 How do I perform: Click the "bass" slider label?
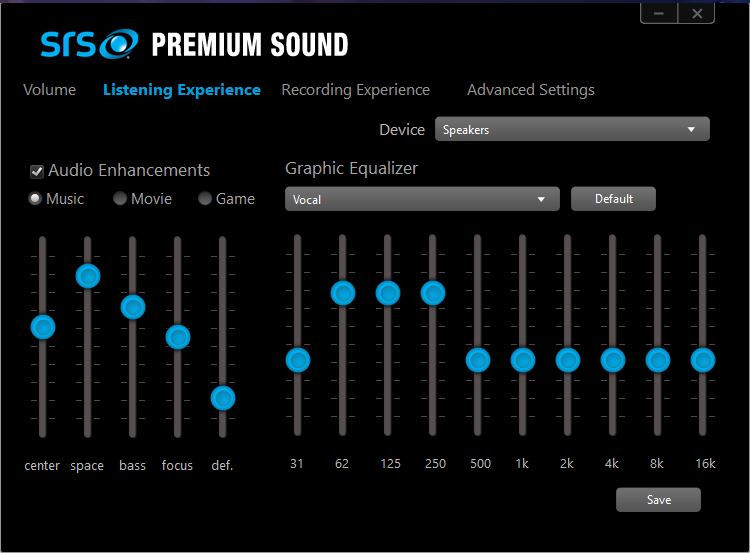click(x=132, y=465)
